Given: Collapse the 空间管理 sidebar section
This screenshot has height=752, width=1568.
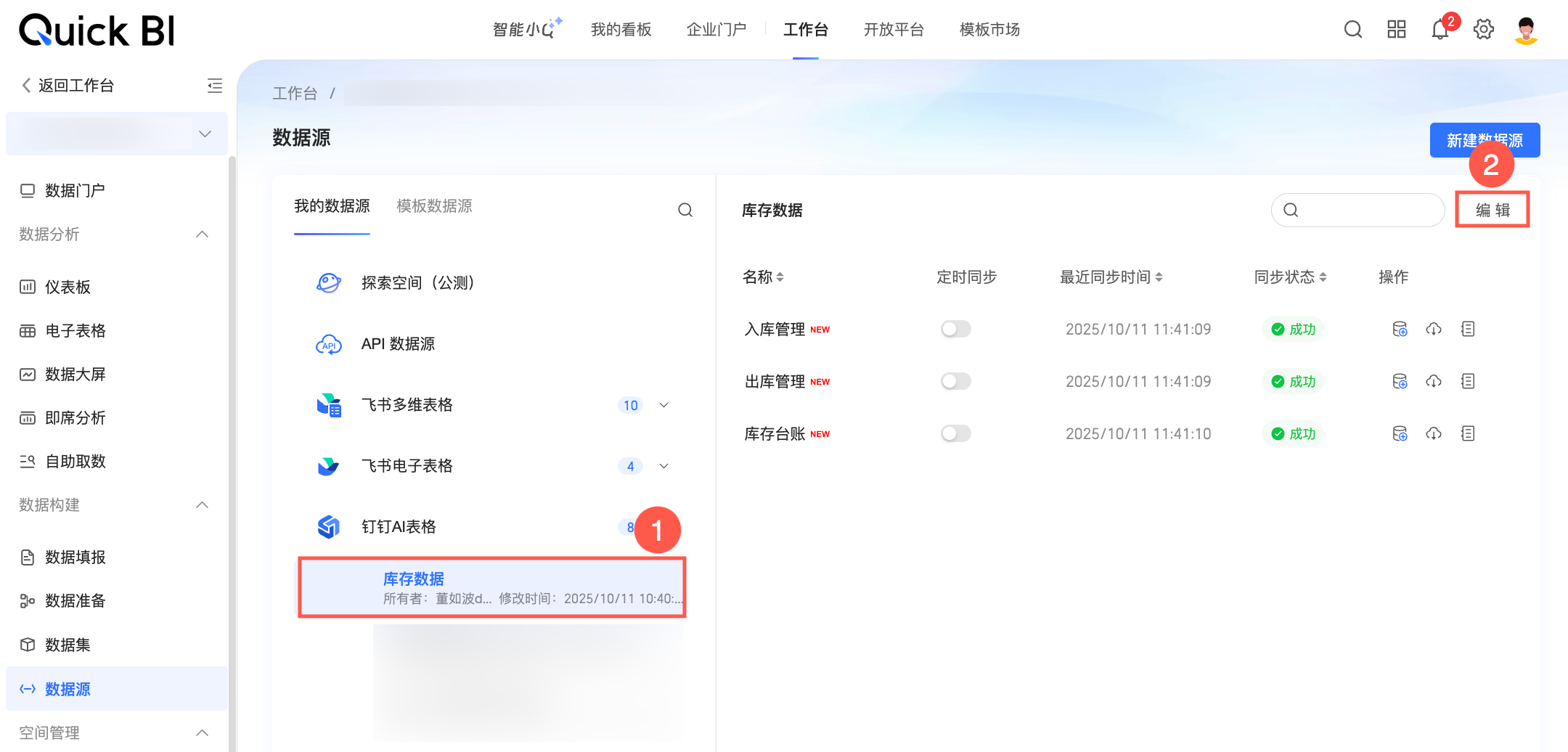Looking at the screenshot, I should (x=203, y=733).
